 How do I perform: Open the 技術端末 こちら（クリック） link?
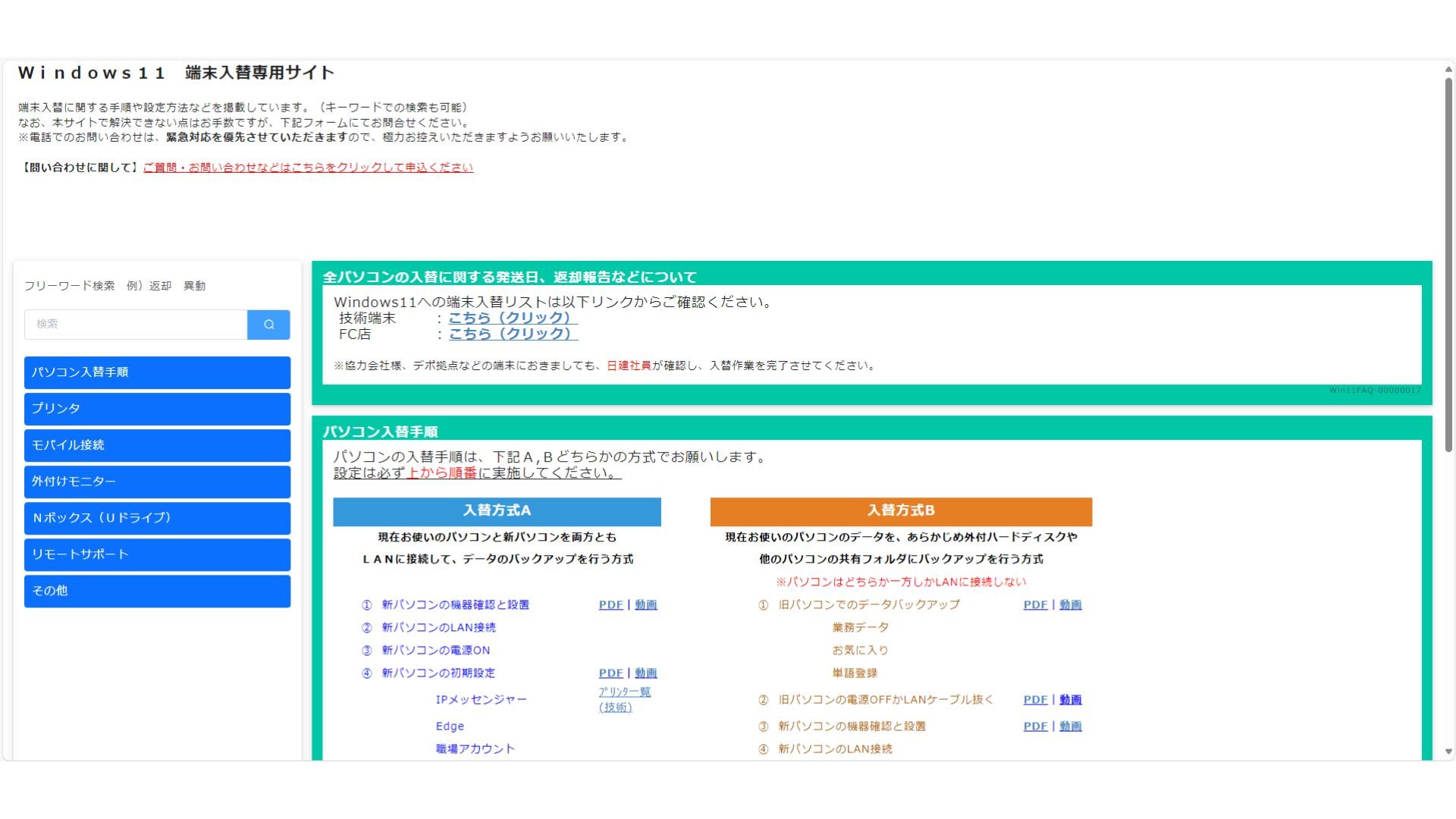click(513, 318)
